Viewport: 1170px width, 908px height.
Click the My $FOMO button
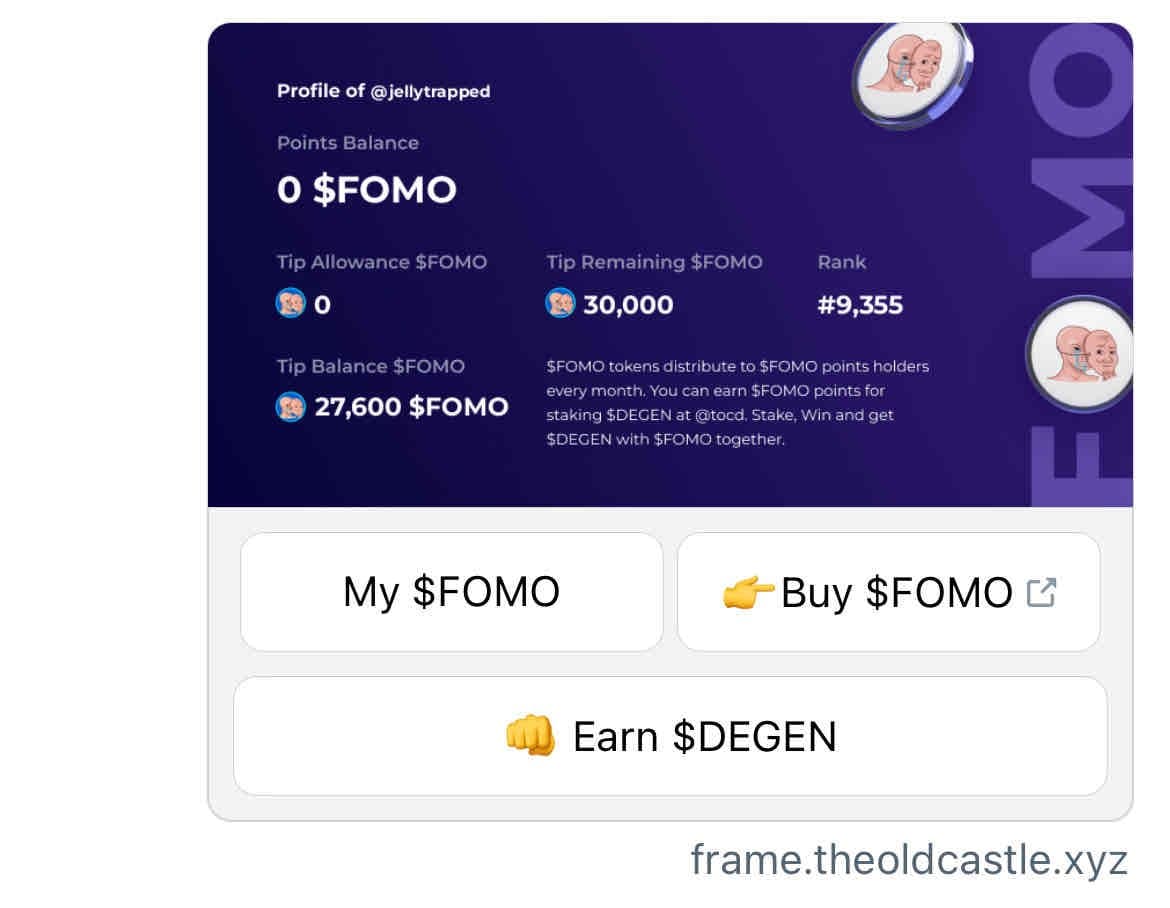[451, 592]
